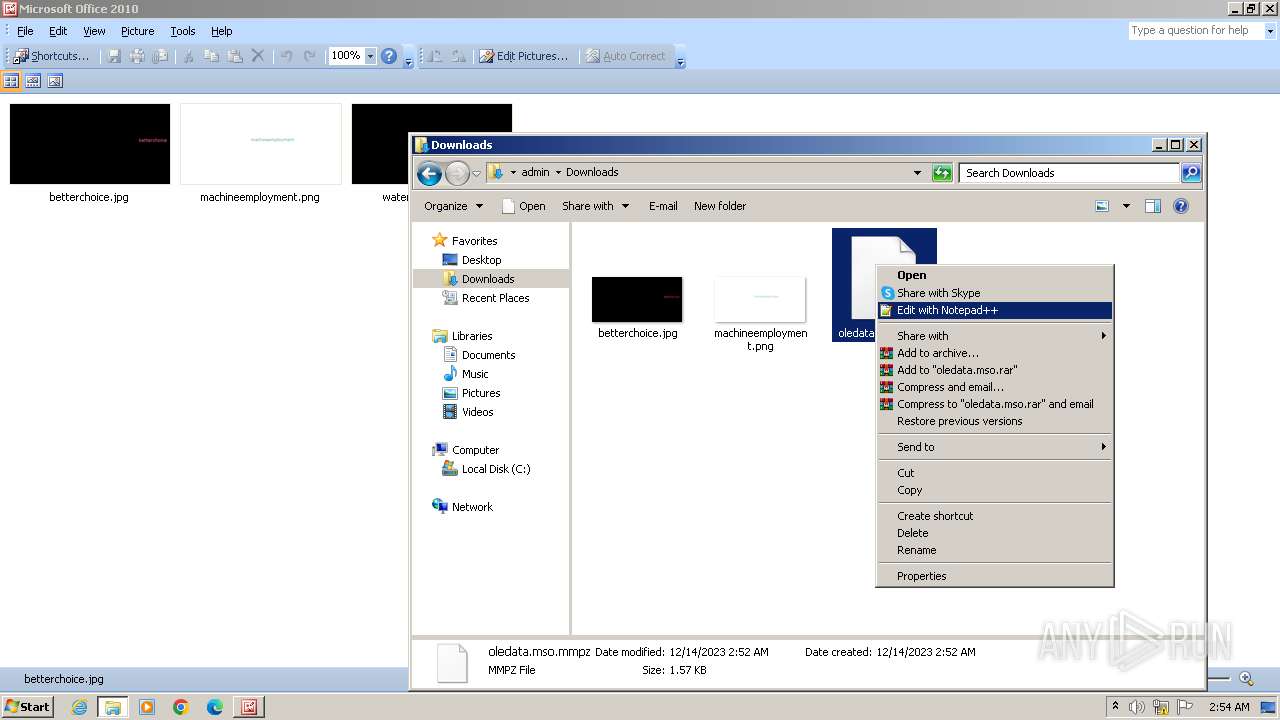This screenshot has height=720, width=1280.
Task: Choose Rename from context menu
Action: 995,550
